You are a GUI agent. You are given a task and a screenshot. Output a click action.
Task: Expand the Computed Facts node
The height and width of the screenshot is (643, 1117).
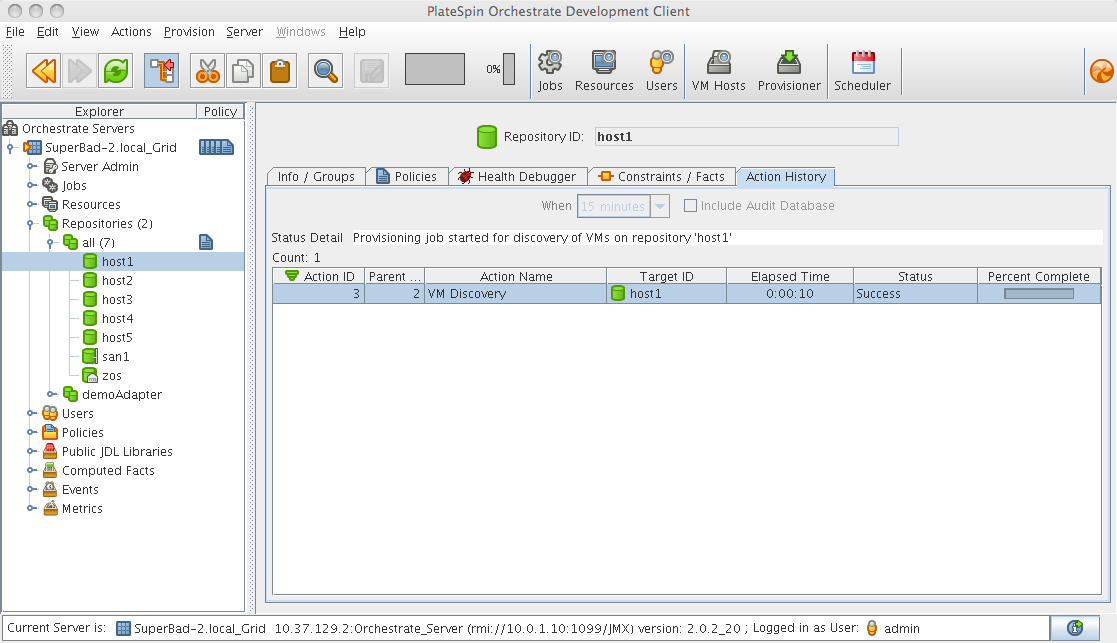[31, 471]
